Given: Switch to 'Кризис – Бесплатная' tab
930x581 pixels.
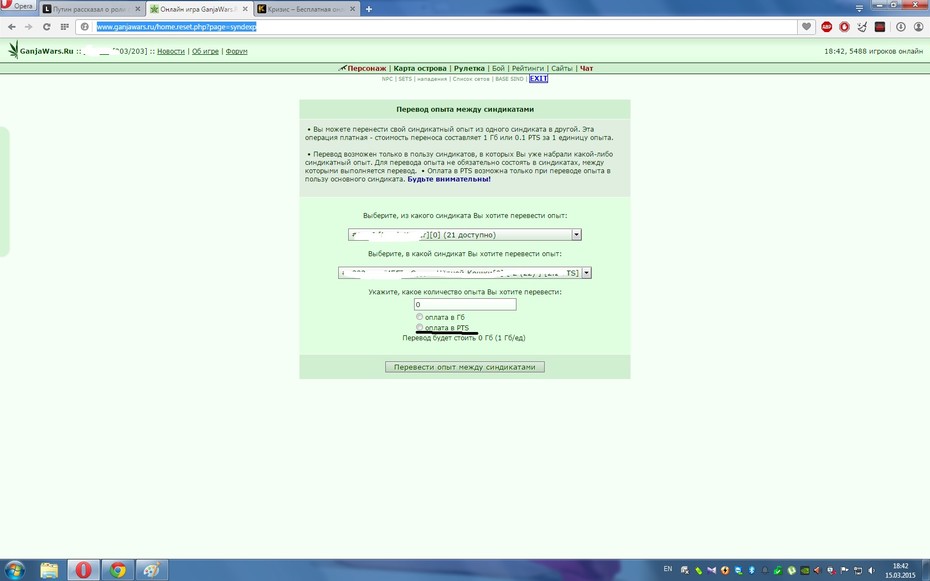Looking at the screenshot, I should [306, 9].
